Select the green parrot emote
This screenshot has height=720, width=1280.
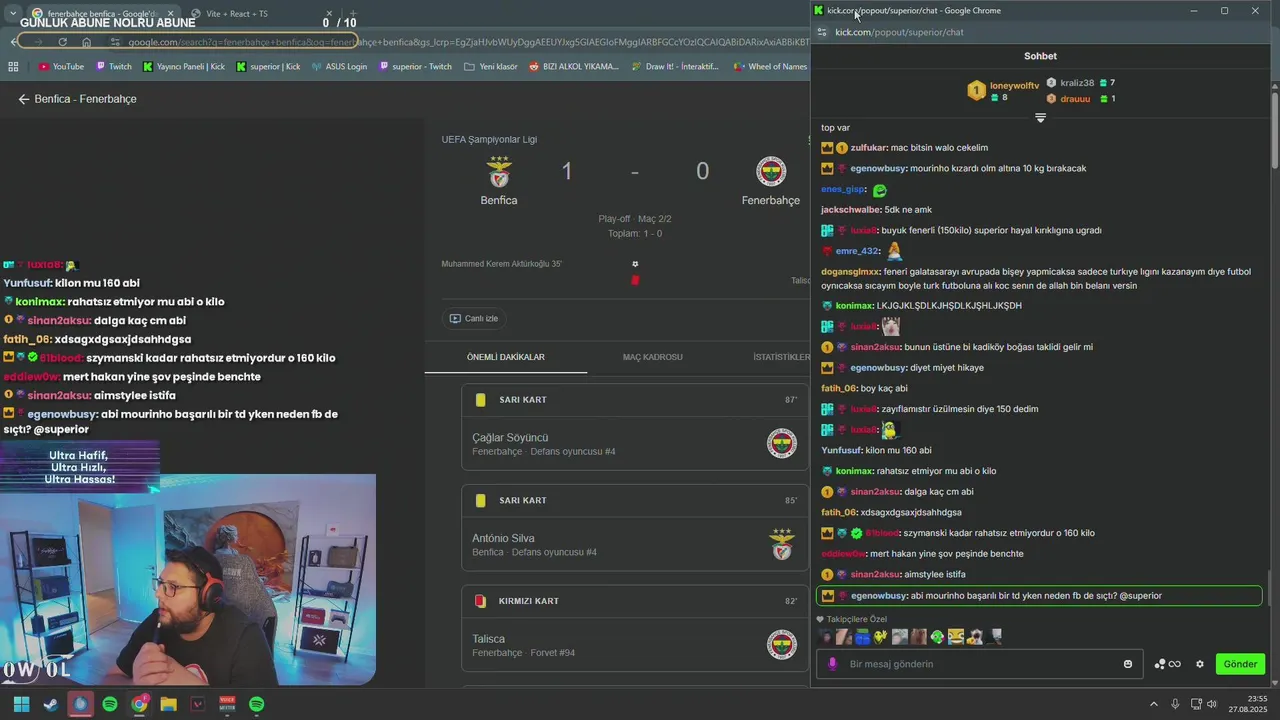[x=937, y=636]
